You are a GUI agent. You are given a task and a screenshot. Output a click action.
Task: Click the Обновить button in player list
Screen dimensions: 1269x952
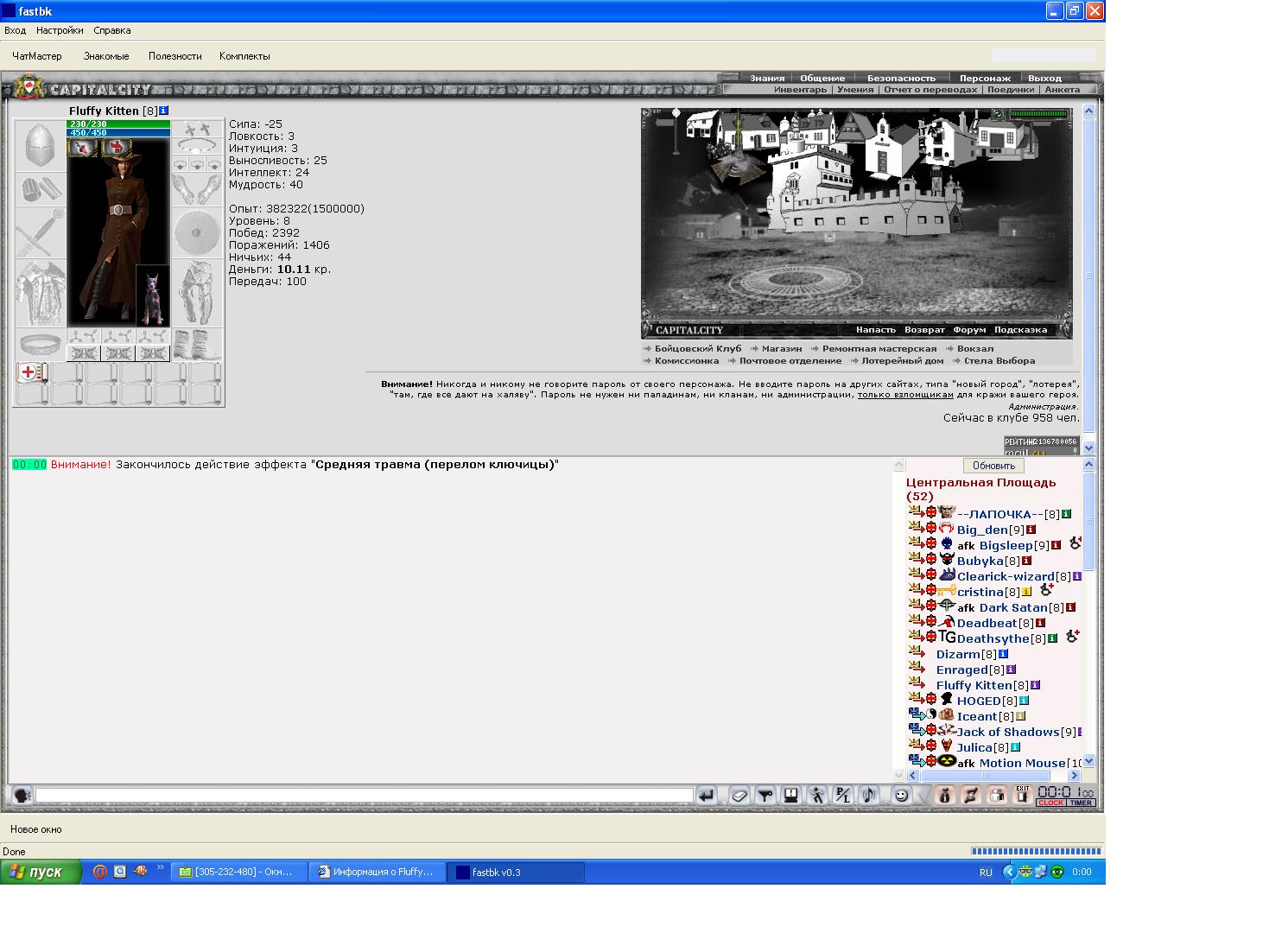coord(993,466)
